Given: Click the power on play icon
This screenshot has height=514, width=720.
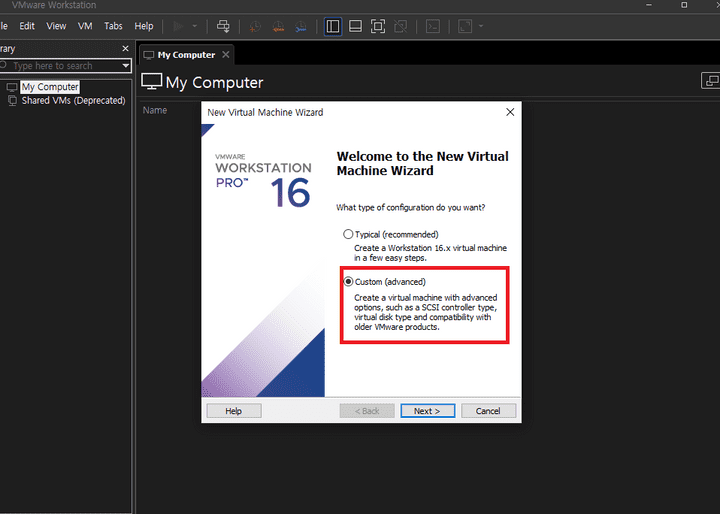Looking at the screenshot, I should click(x=178, y=26).
